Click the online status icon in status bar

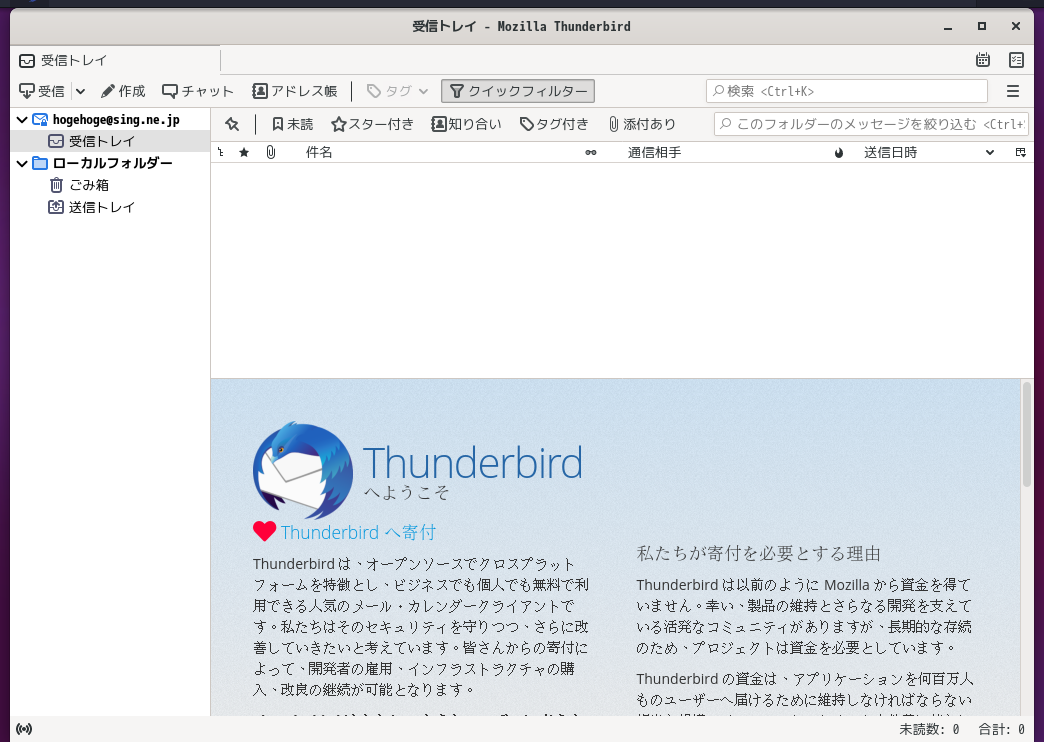point(24,729)
